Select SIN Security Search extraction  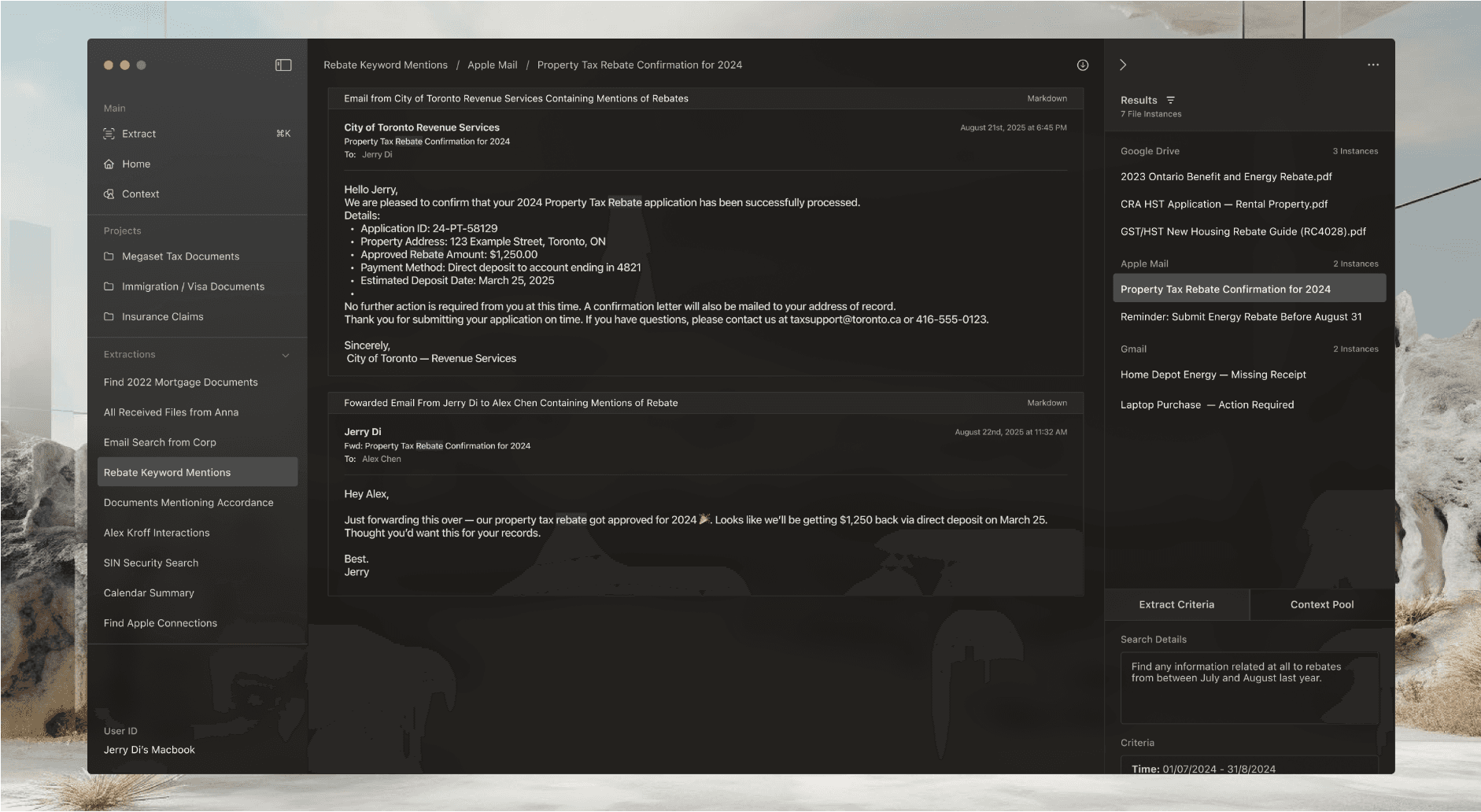click(151, 563)
